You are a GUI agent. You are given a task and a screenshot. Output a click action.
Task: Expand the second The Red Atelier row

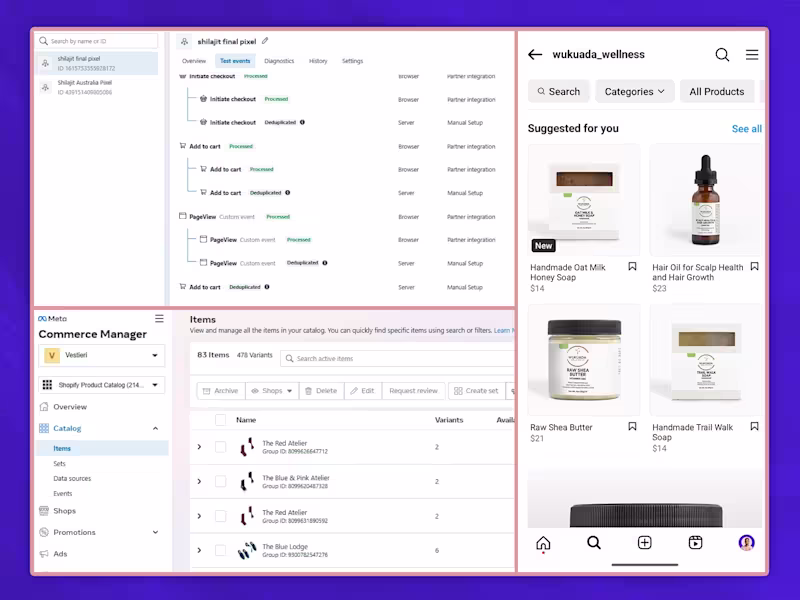coord(199,516)
